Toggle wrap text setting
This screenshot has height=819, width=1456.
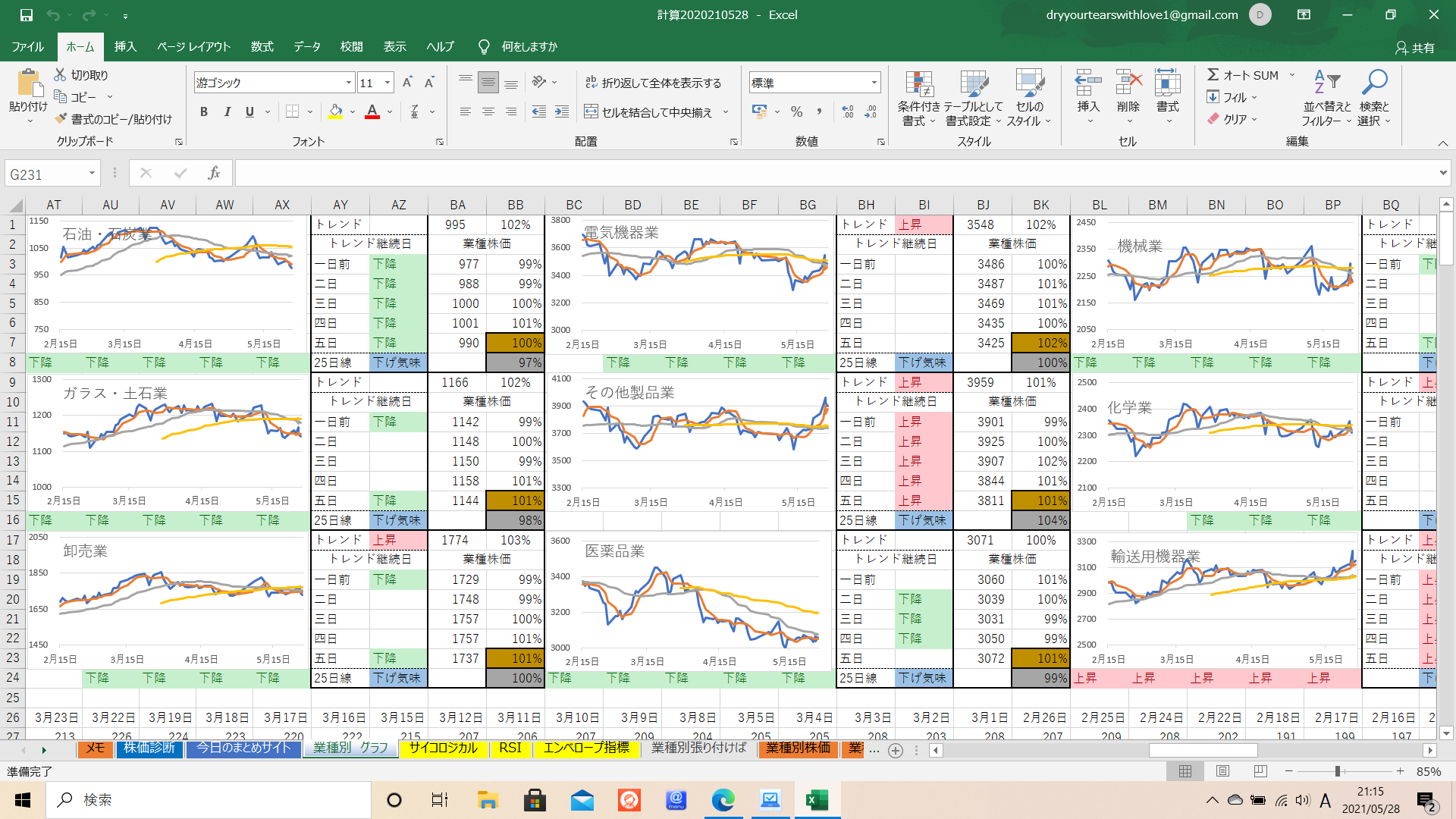653,83
